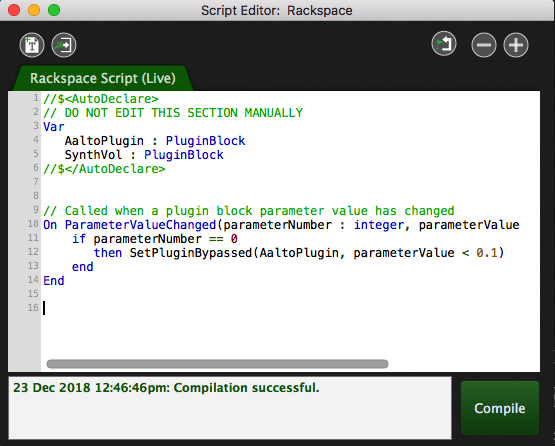Click the import script arrow icon

tap(64, 45)
